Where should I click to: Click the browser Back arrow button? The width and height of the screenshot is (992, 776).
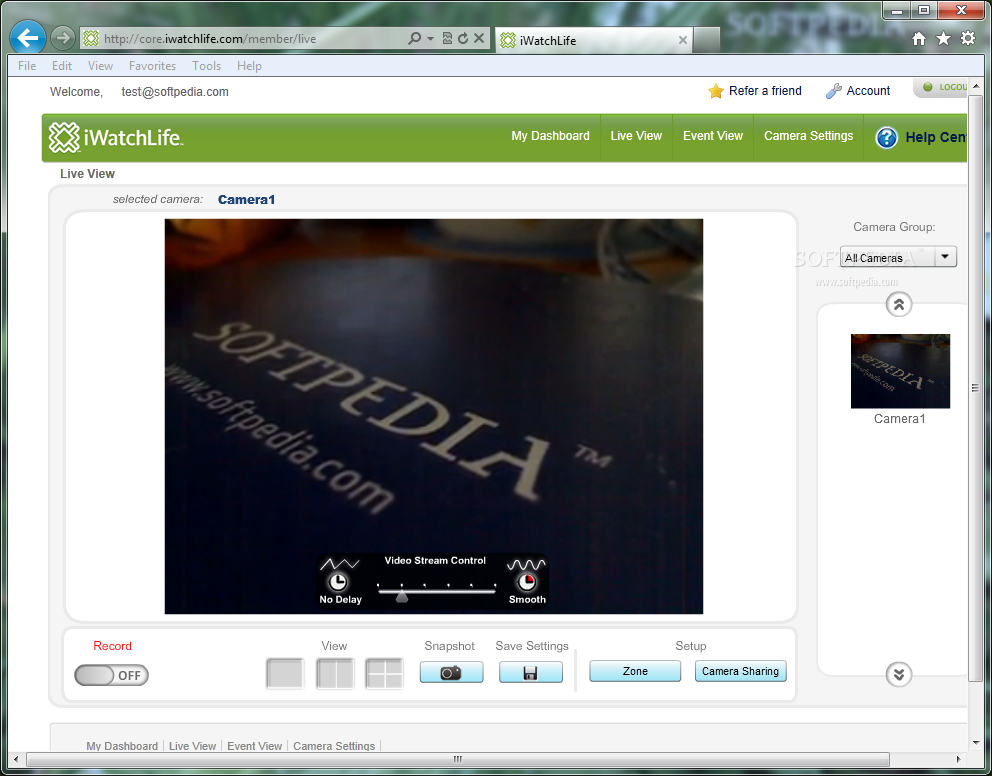(28, 38)
